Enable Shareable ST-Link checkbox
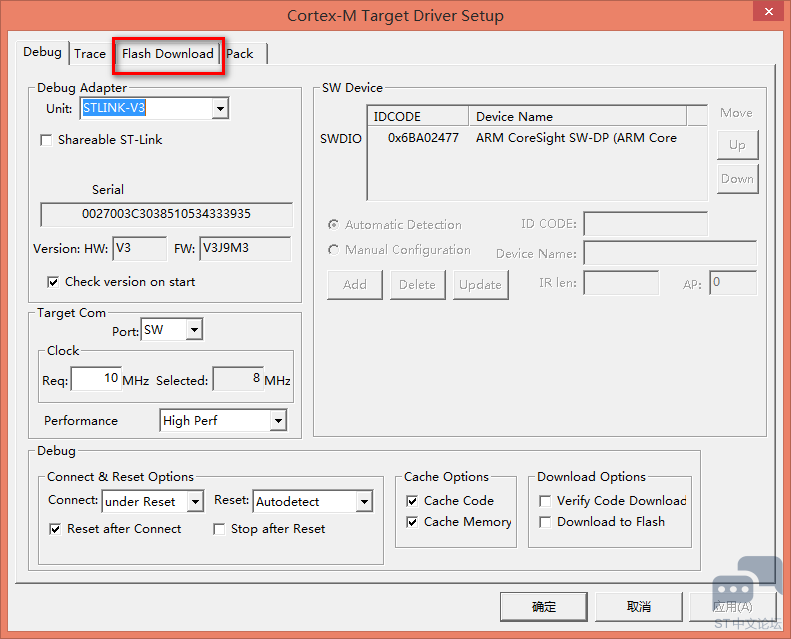This screenshot has width=791, height=639. coord(46,140)
